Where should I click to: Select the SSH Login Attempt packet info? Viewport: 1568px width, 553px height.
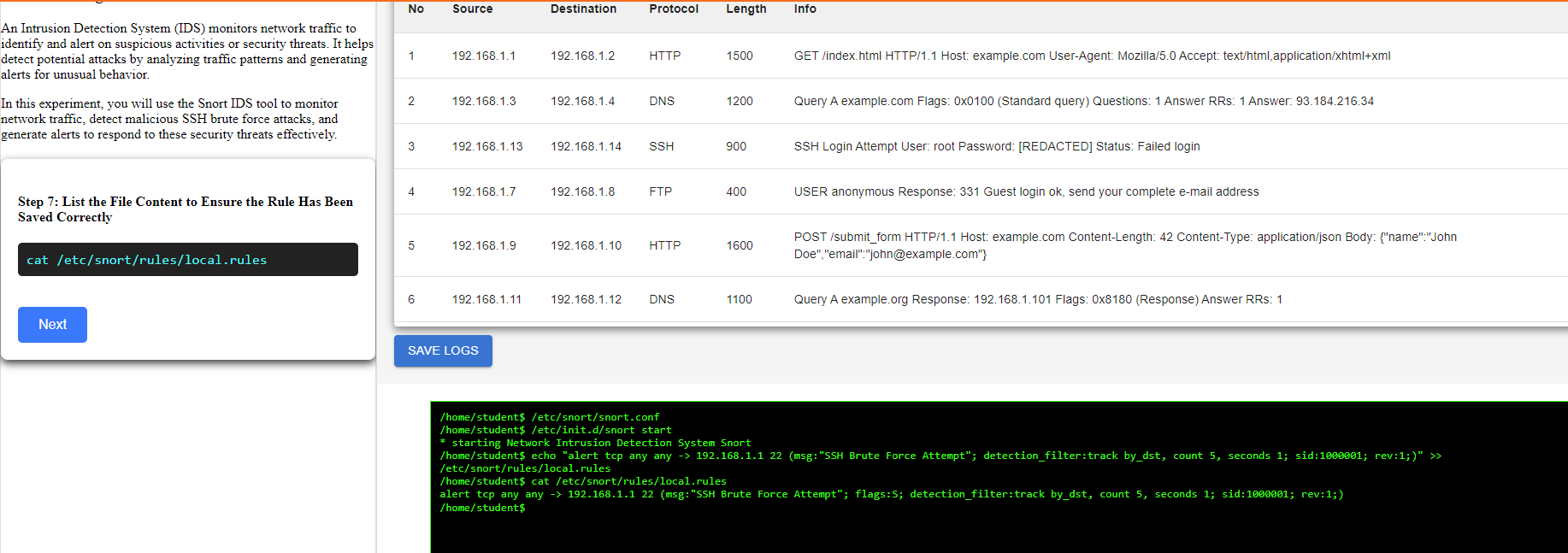[x=996, y=147]
